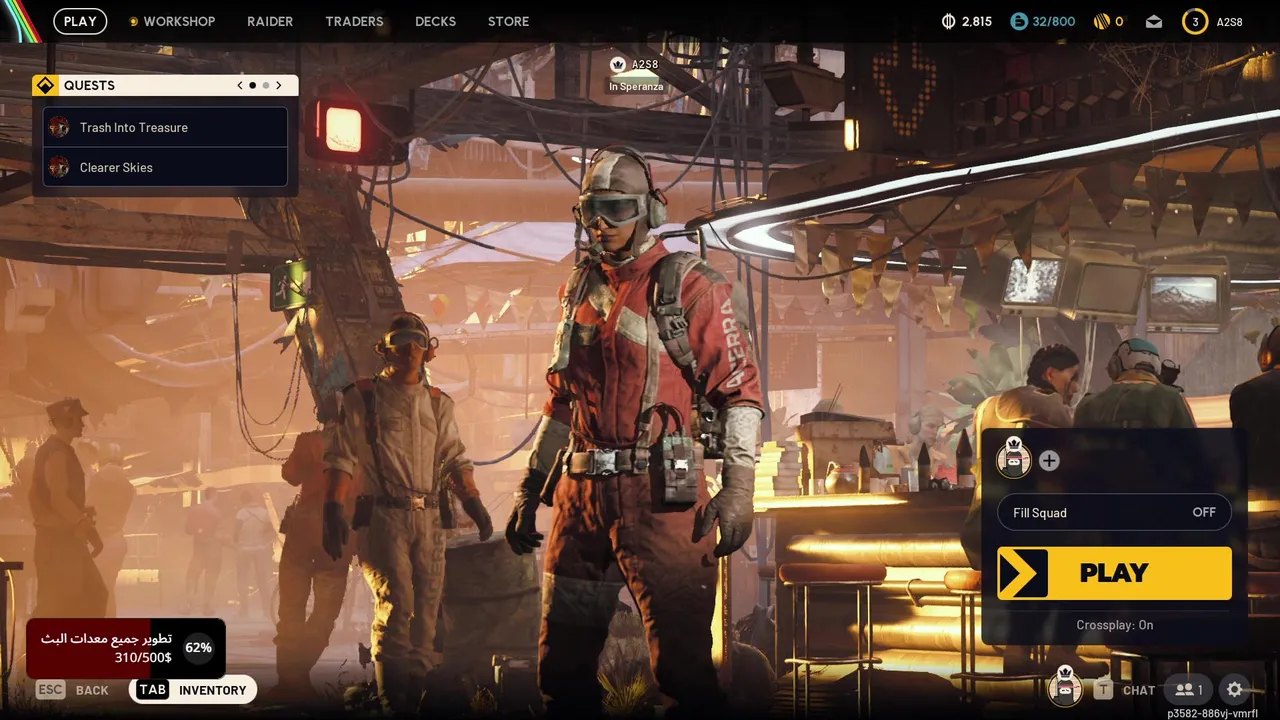
Task: Select the first quests page dot
Action: click(252, 86)
